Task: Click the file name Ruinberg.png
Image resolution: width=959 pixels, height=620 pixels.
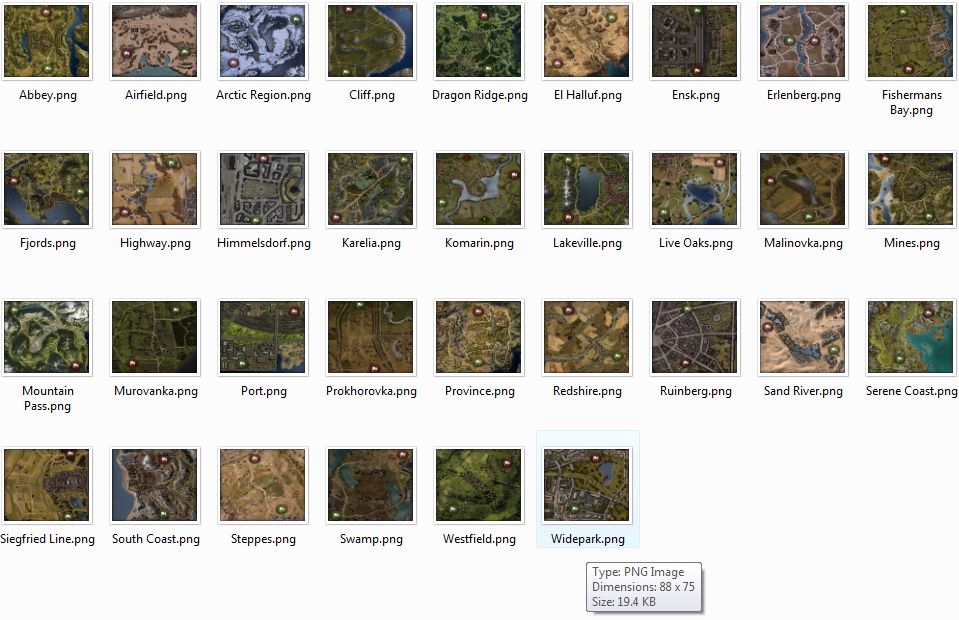Action: 695,391
